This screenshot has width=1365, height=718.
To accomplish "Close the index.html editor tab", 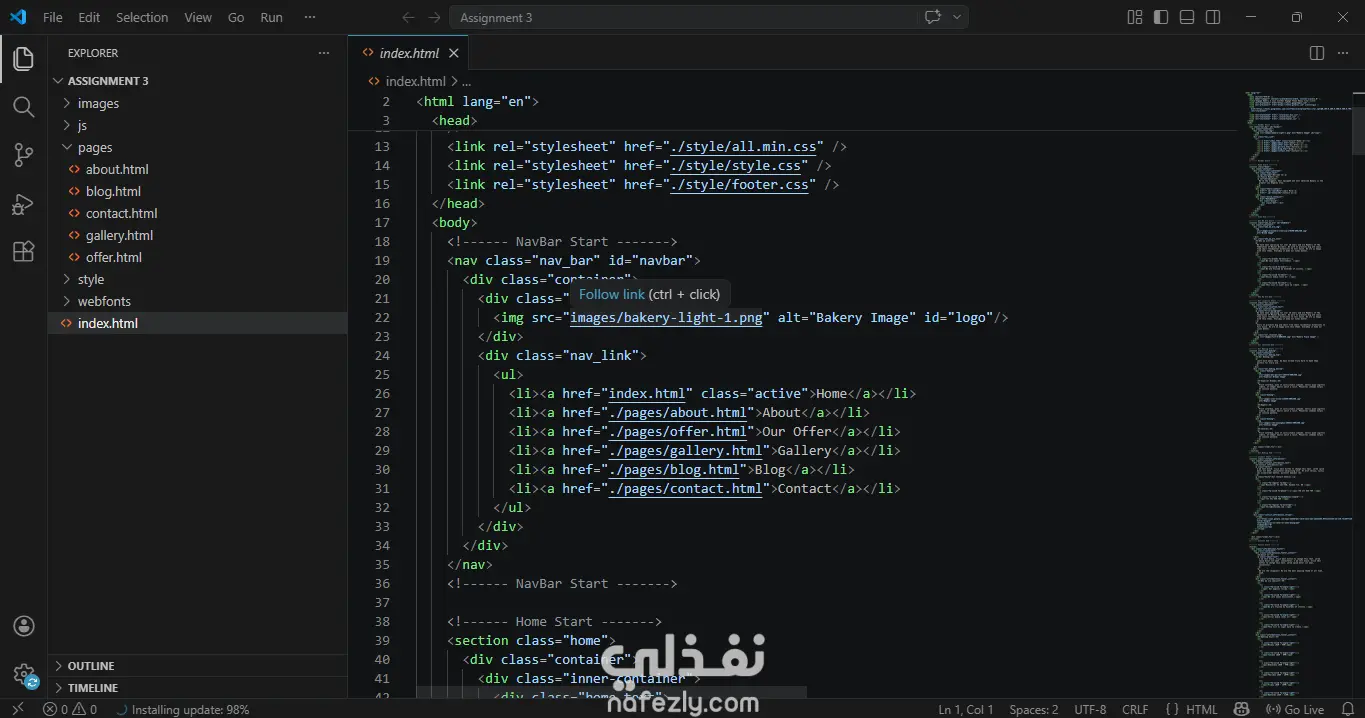I will click(454, 53).
